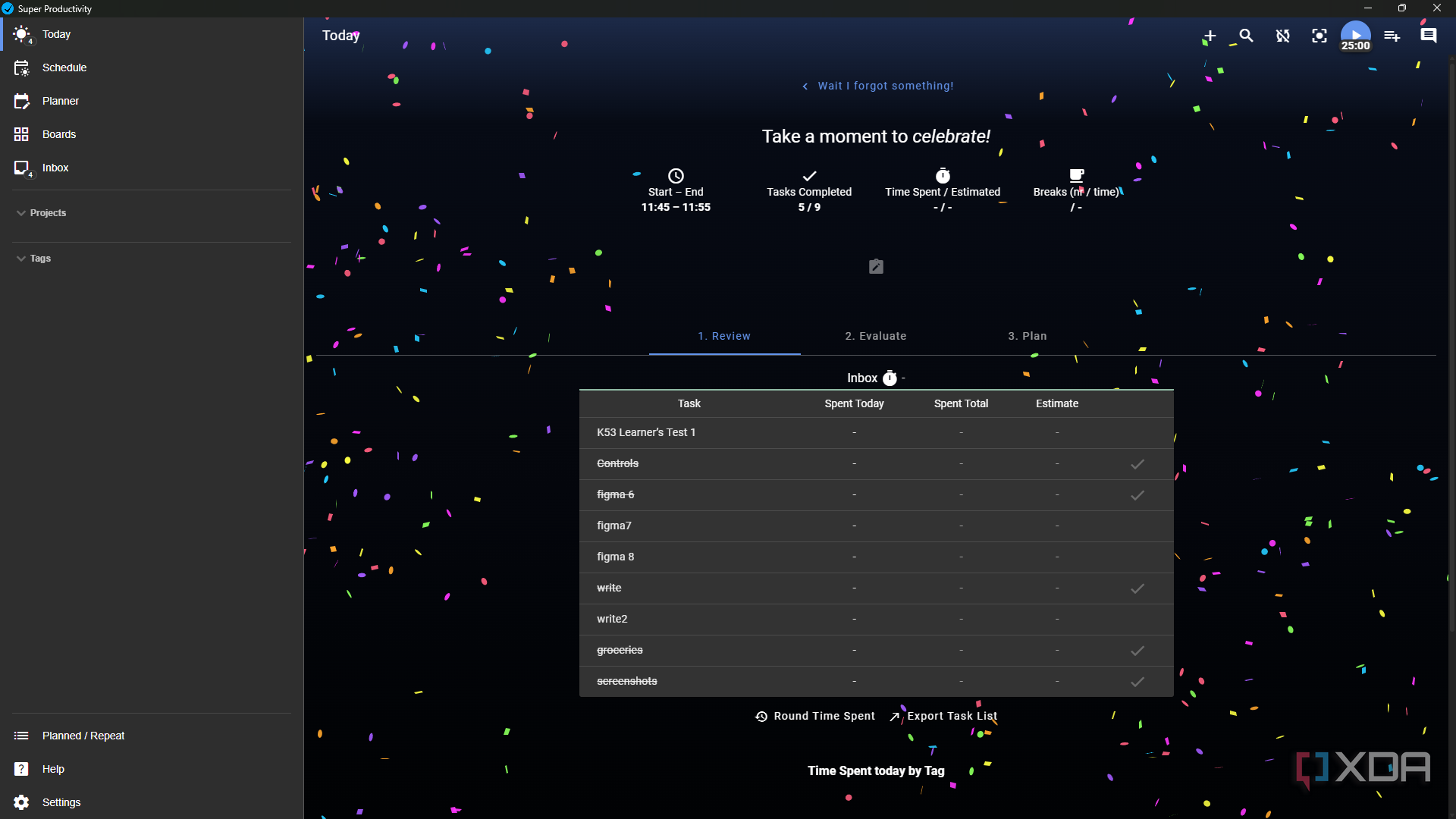Click the Inbox stopwatch timer icon
1456x819 pixels.
pos(890,378)
